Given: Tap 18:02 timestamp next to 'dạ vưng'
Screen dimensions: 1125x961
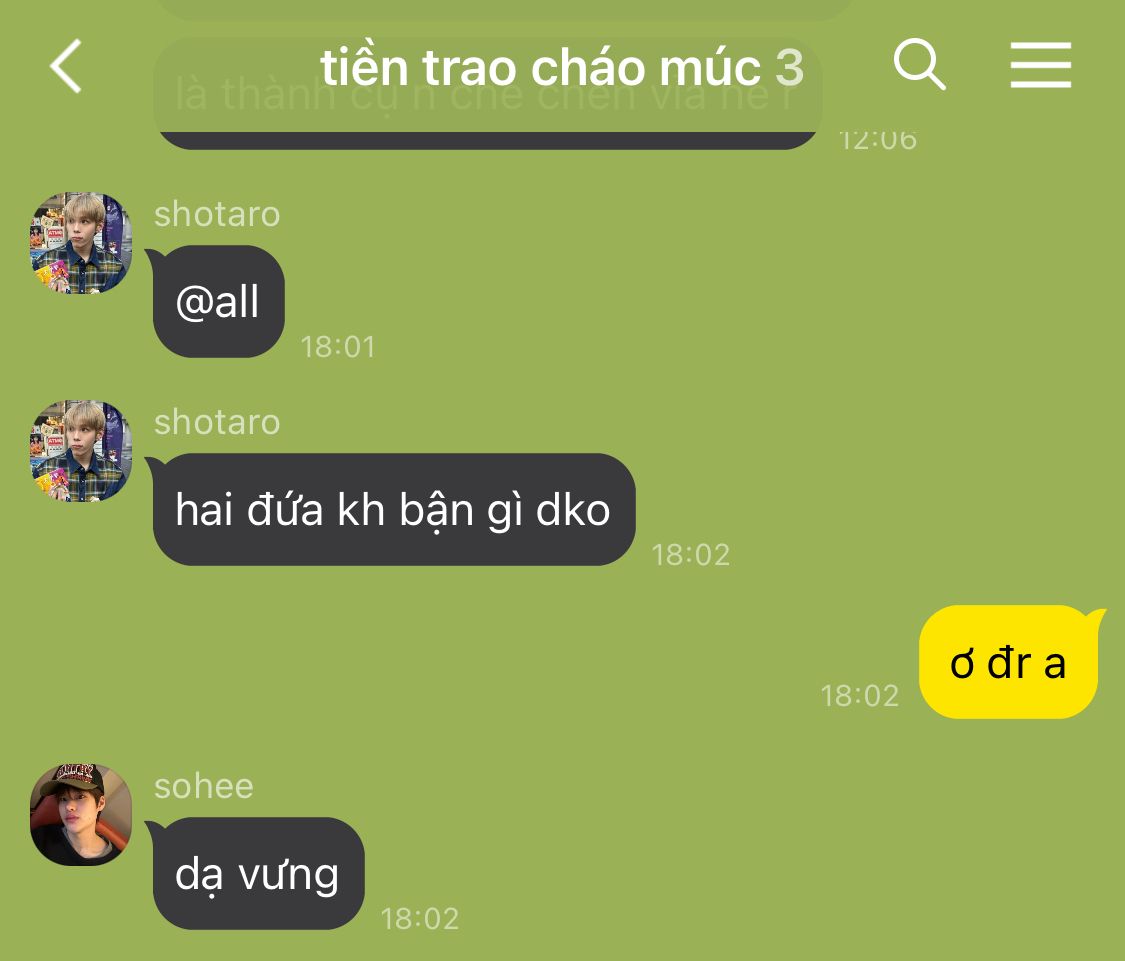Looking at the screenshot, I should [420, 919].
